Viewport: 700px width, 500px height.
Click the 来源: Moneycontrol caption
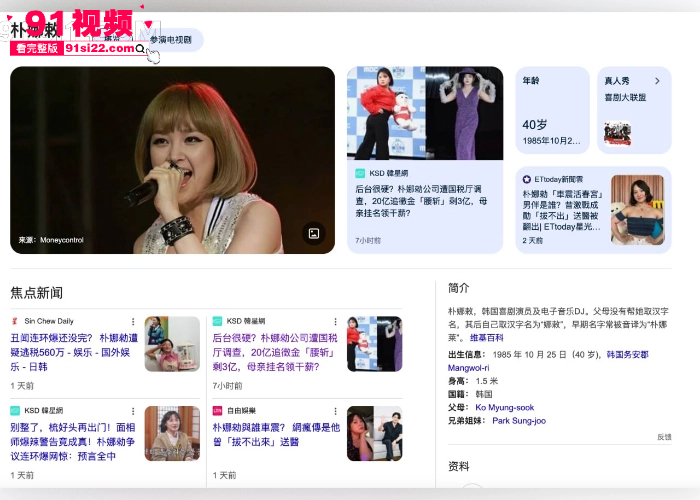(51, 240)
